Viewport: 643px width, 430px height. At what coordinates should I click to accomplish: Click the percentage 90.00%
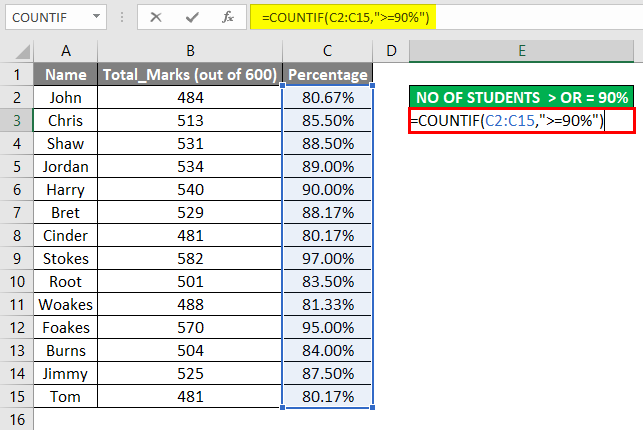(x=327, y=189)
